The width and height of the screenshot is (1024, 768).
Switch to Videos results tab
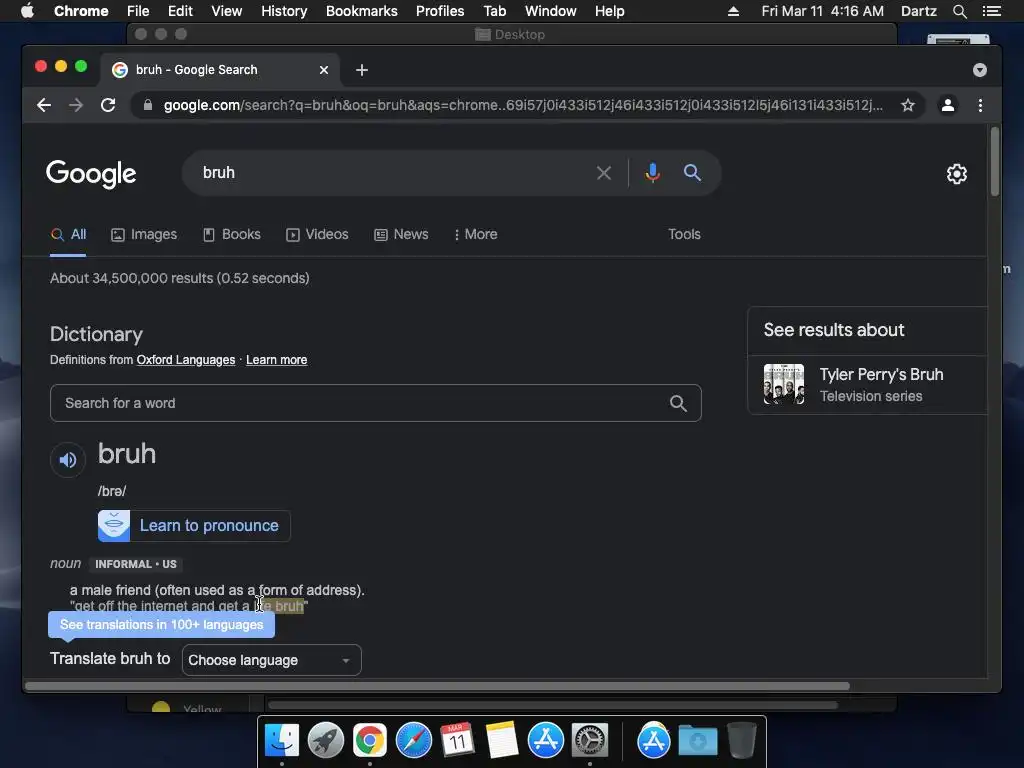317,234
